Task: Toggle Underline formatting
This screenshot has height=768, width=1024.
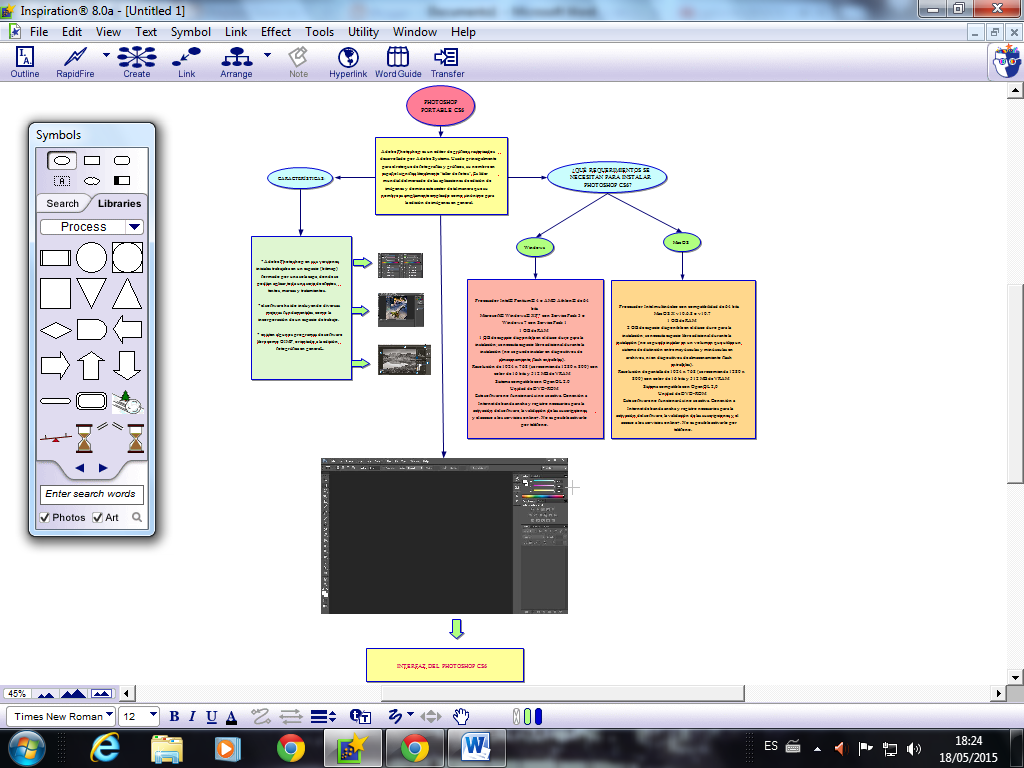Action: [212, 716]
